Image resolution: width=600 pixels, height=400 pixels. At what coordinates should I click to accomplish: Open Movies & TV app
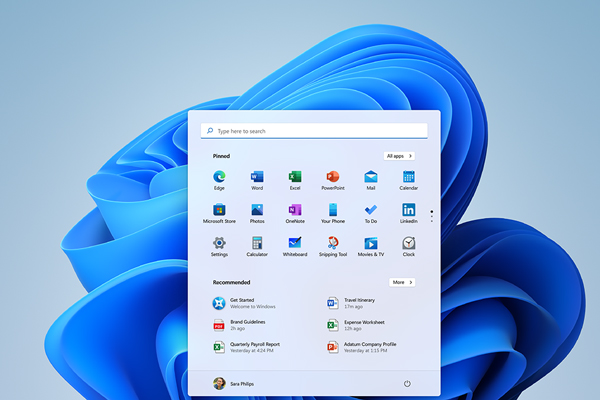tap(371, 243)
